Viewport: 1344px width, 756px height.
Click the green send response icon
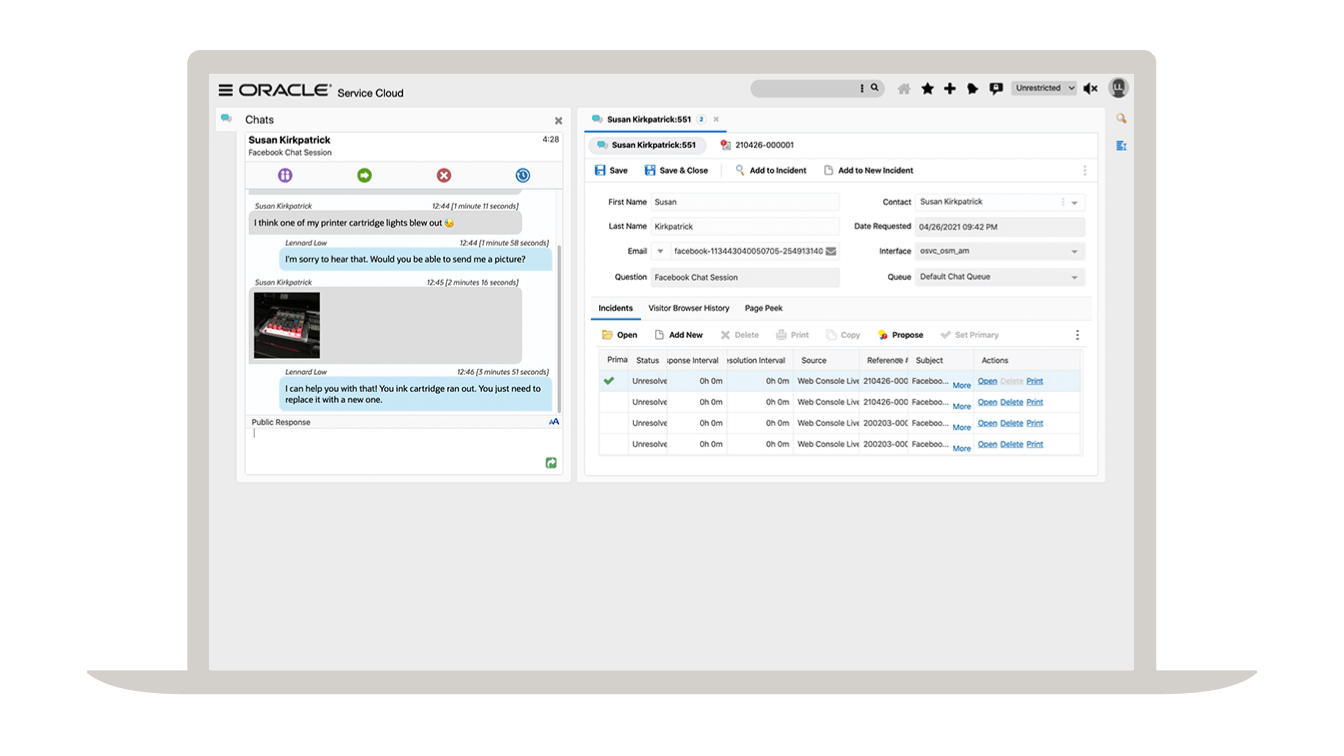(x=551, y=463)
